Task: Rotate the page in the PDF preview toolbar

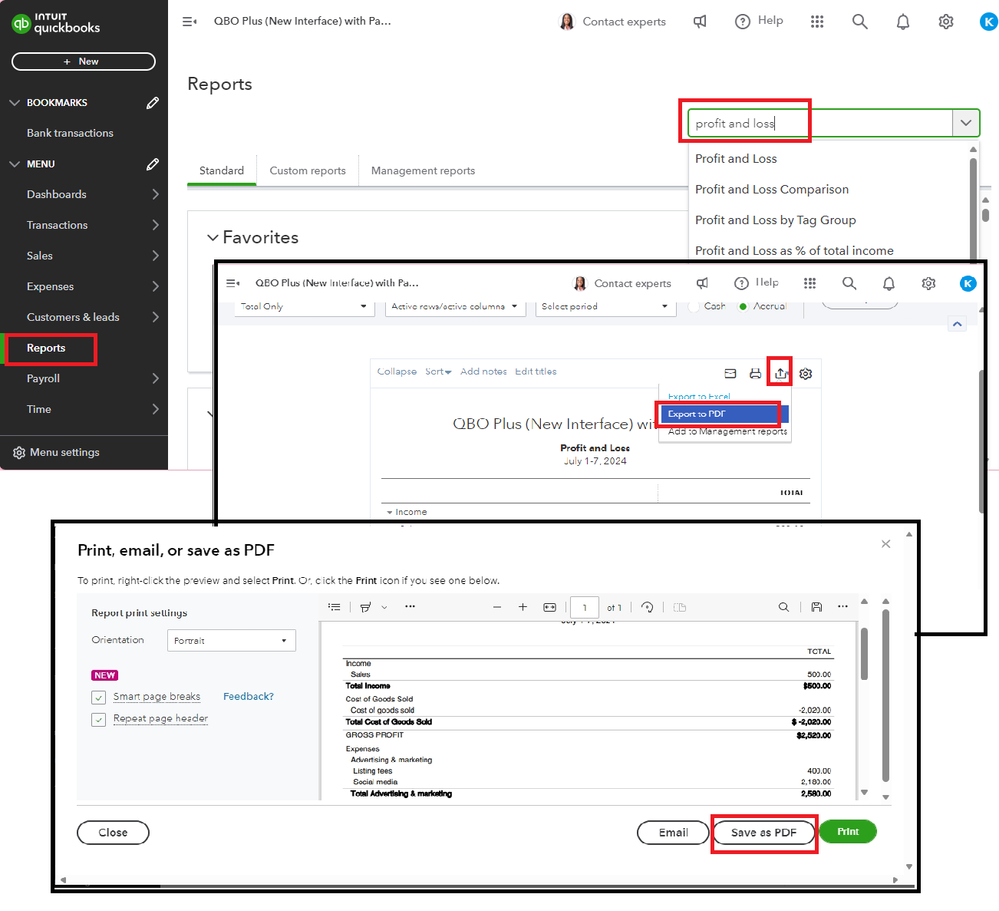Action: click(647, 607)
